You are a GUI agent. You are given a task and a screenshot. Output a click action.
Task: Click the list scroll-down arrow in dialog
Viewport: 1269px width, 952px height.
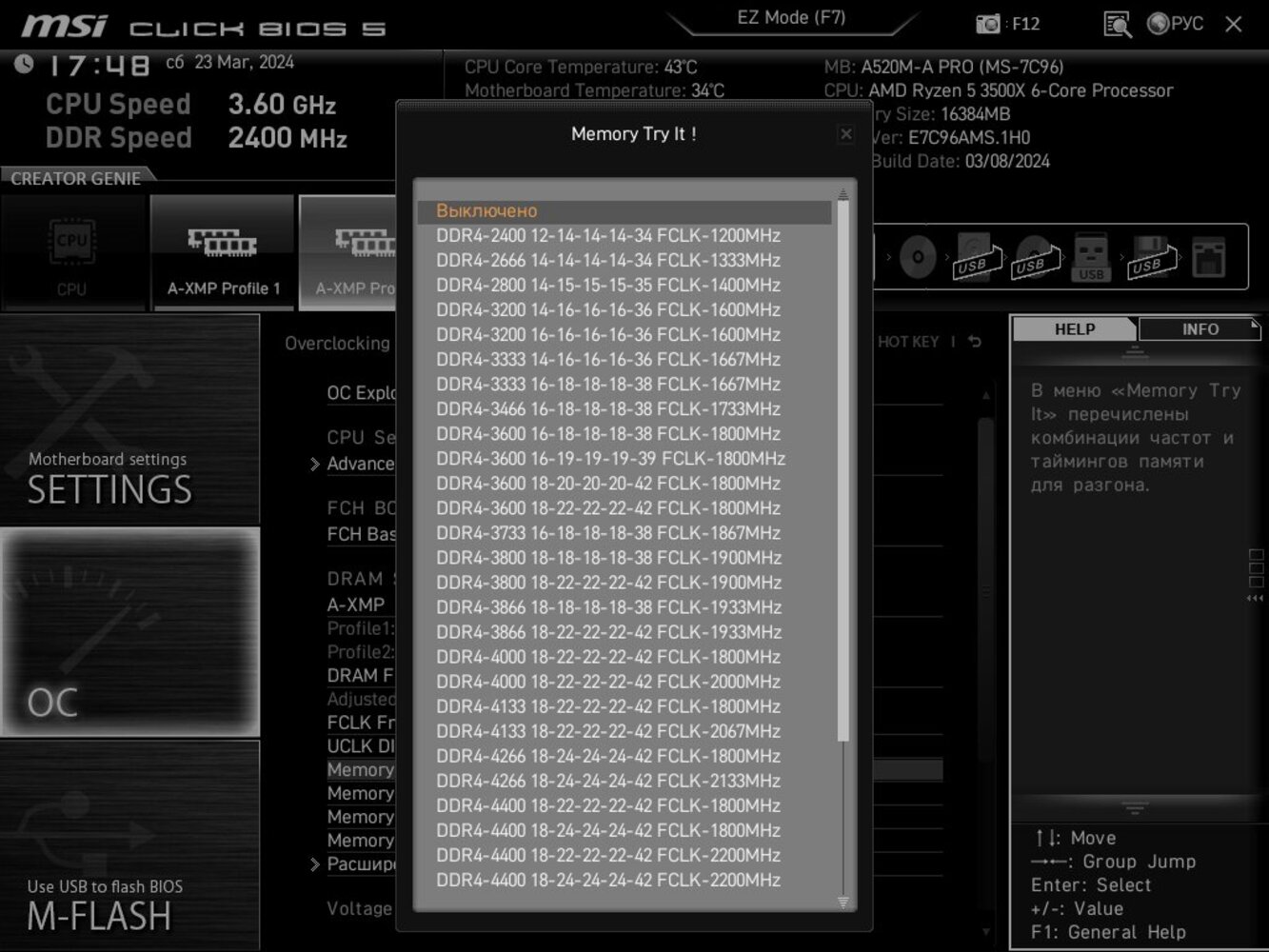(843, 902)
